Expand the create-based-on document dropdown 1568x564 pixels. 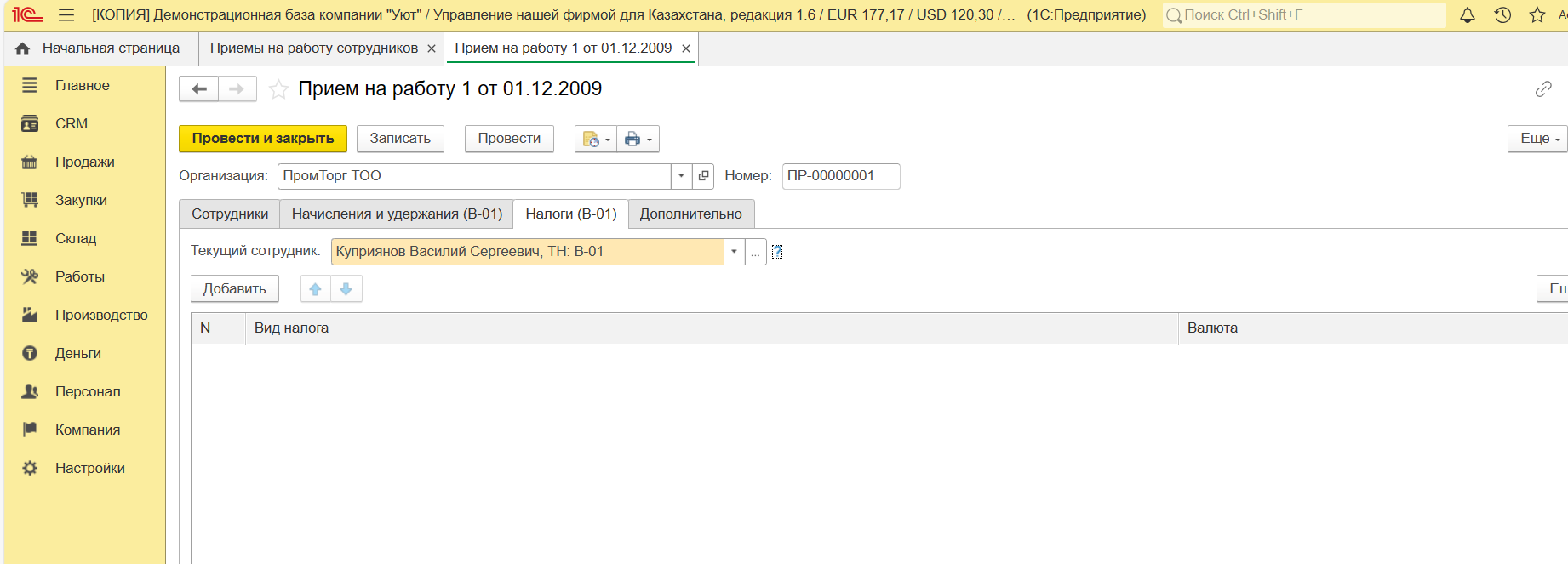(x=596, y=139)
